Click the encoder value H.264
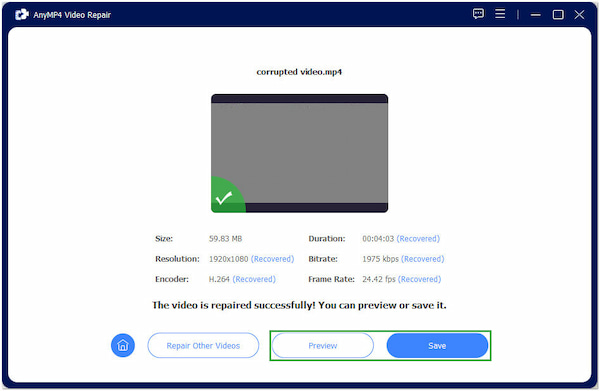 (219, 279)
